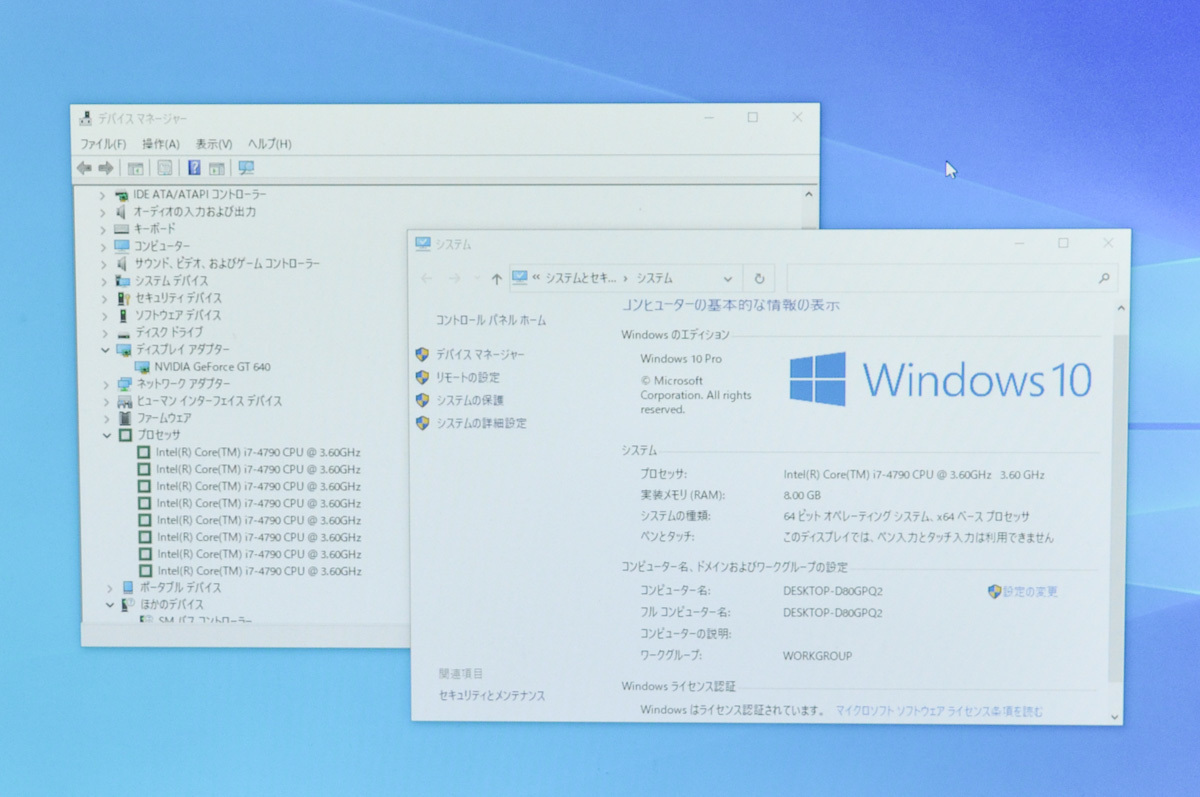Select the ソフトウェア デバイス icon
This screenshot has width=1200, height=797.
click(123, 315)
